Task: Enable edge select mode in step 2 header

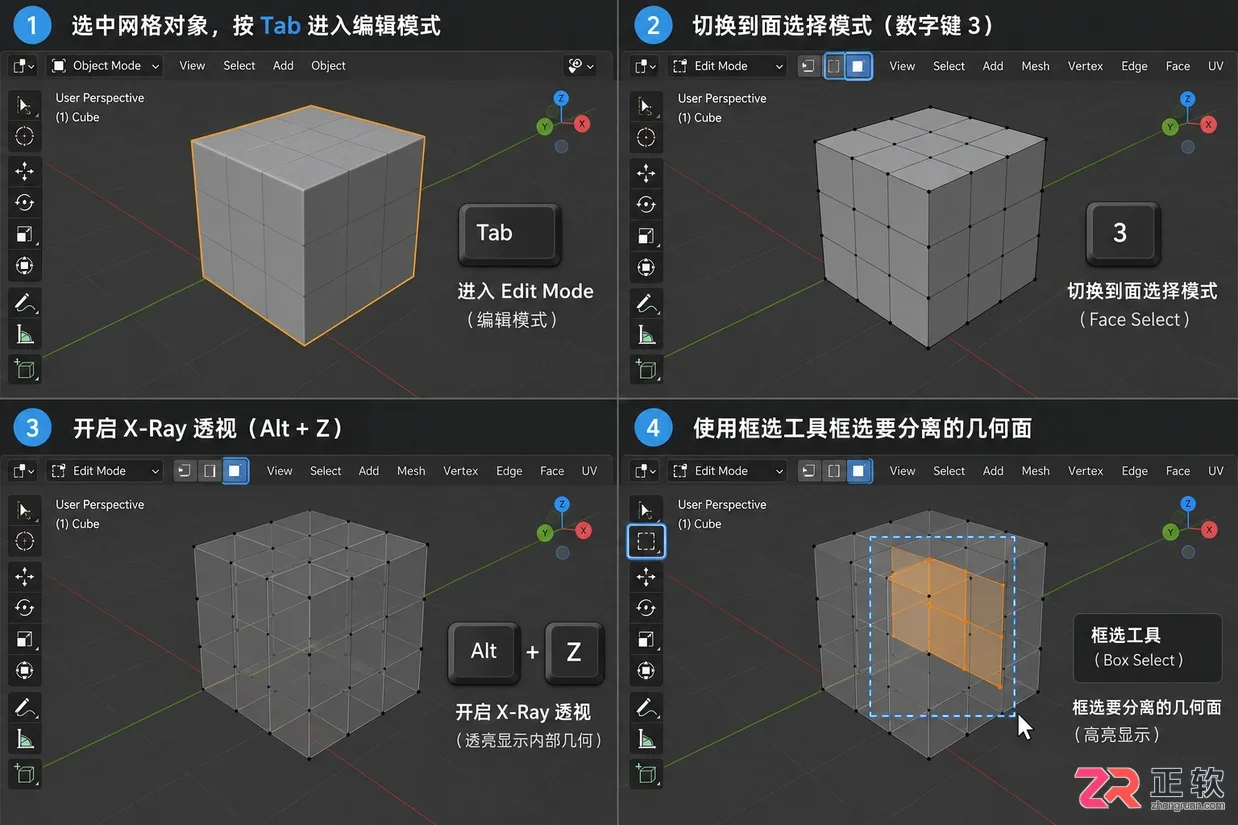Action: [x=833, y=66]
